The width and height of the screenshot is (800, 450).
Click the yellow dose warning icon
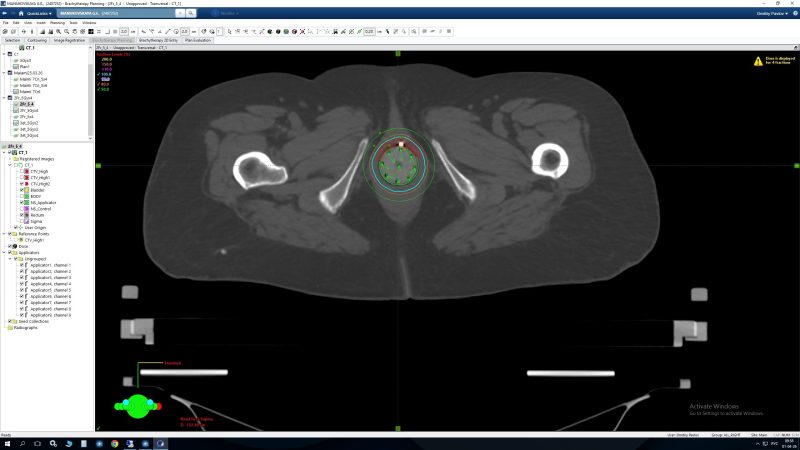tap(756, 58)
